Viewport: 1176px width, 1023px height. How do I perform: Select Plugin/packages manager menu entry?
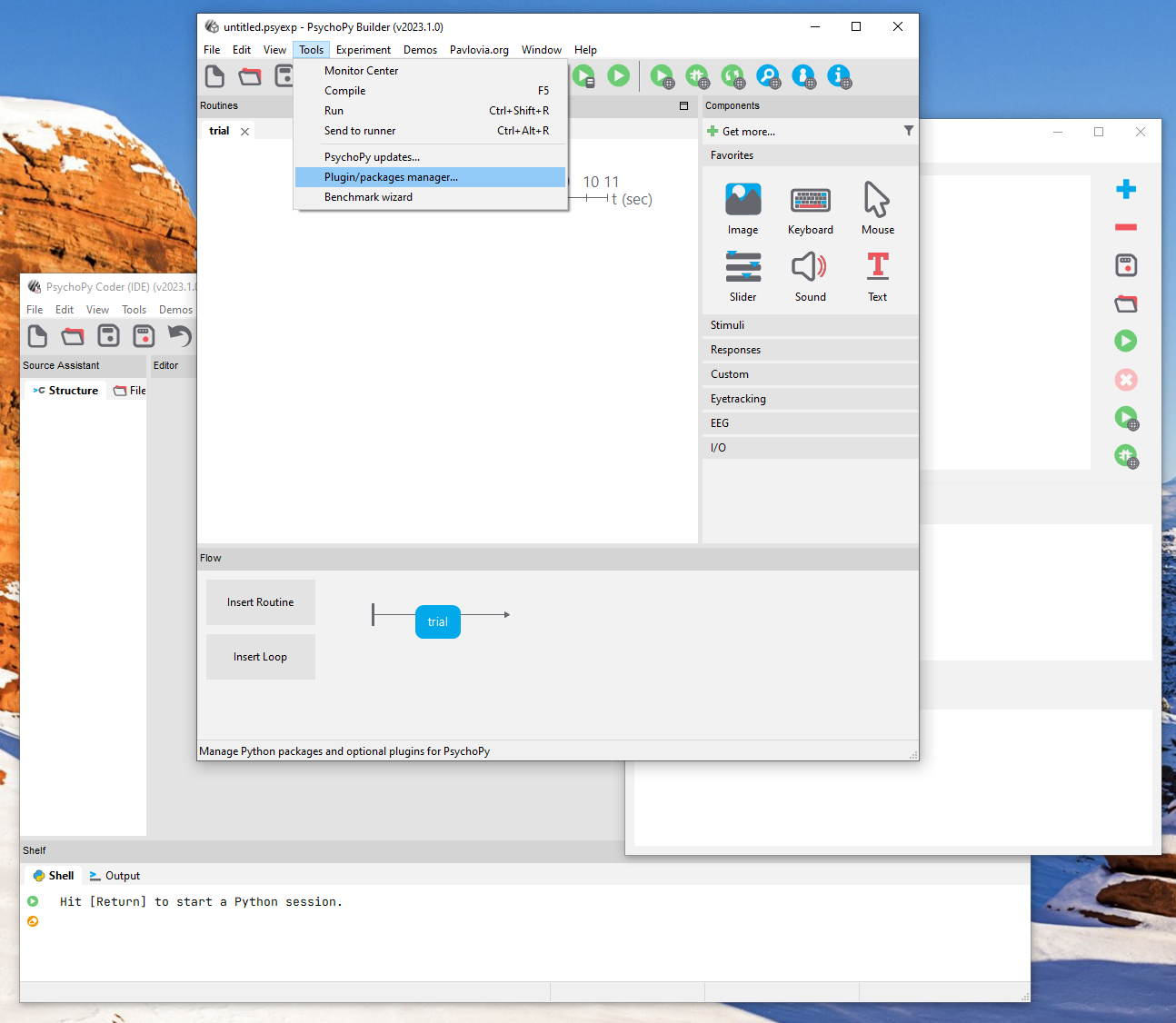430,177
